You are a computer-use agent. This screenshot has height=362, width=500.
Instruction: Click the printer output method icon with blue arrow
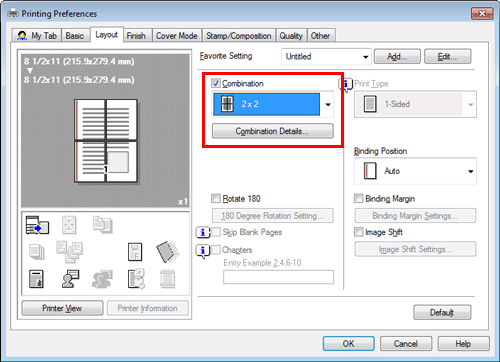coord(37,225)
